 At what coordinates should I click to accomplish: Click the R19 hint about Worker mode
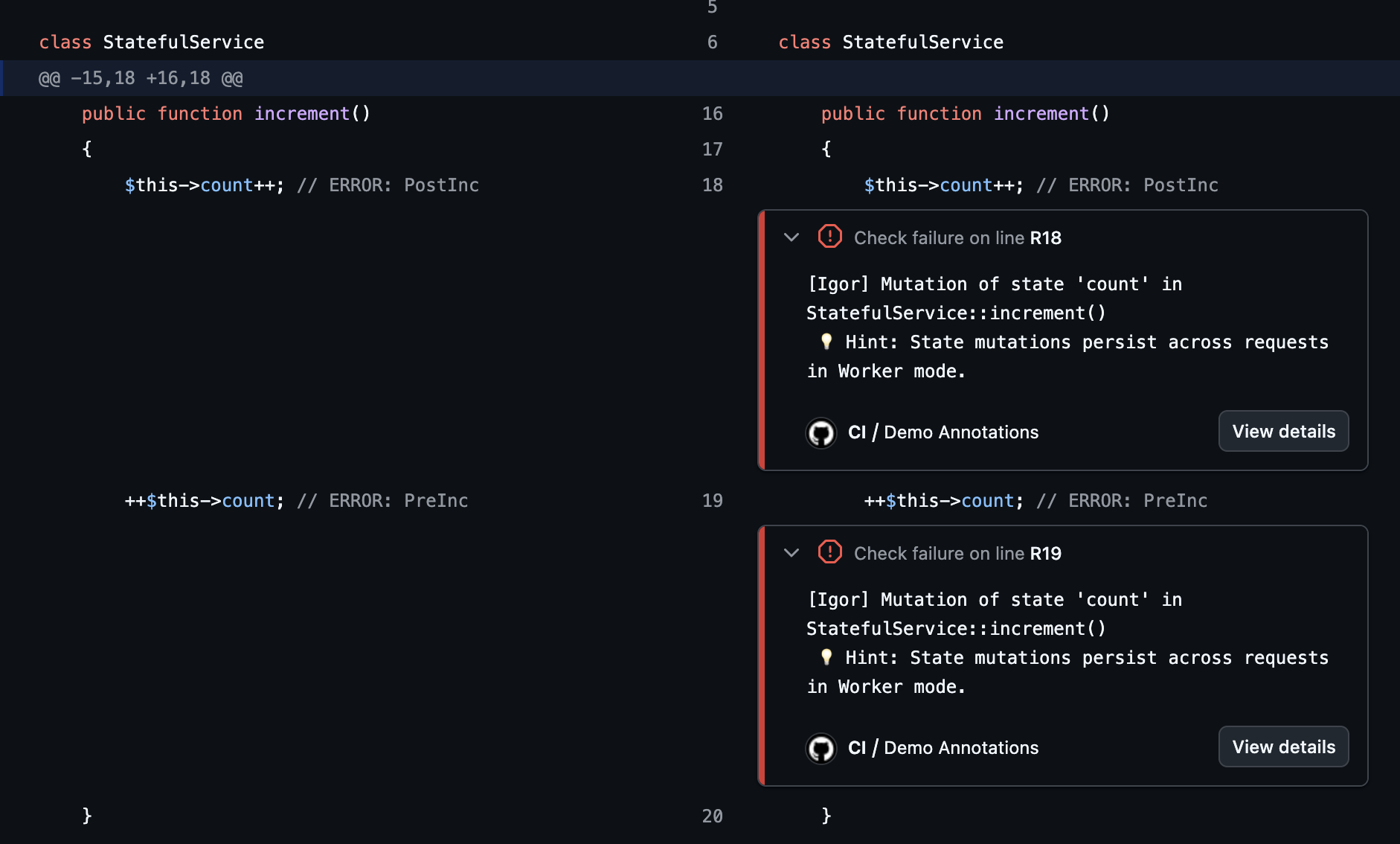point(1068,672)
